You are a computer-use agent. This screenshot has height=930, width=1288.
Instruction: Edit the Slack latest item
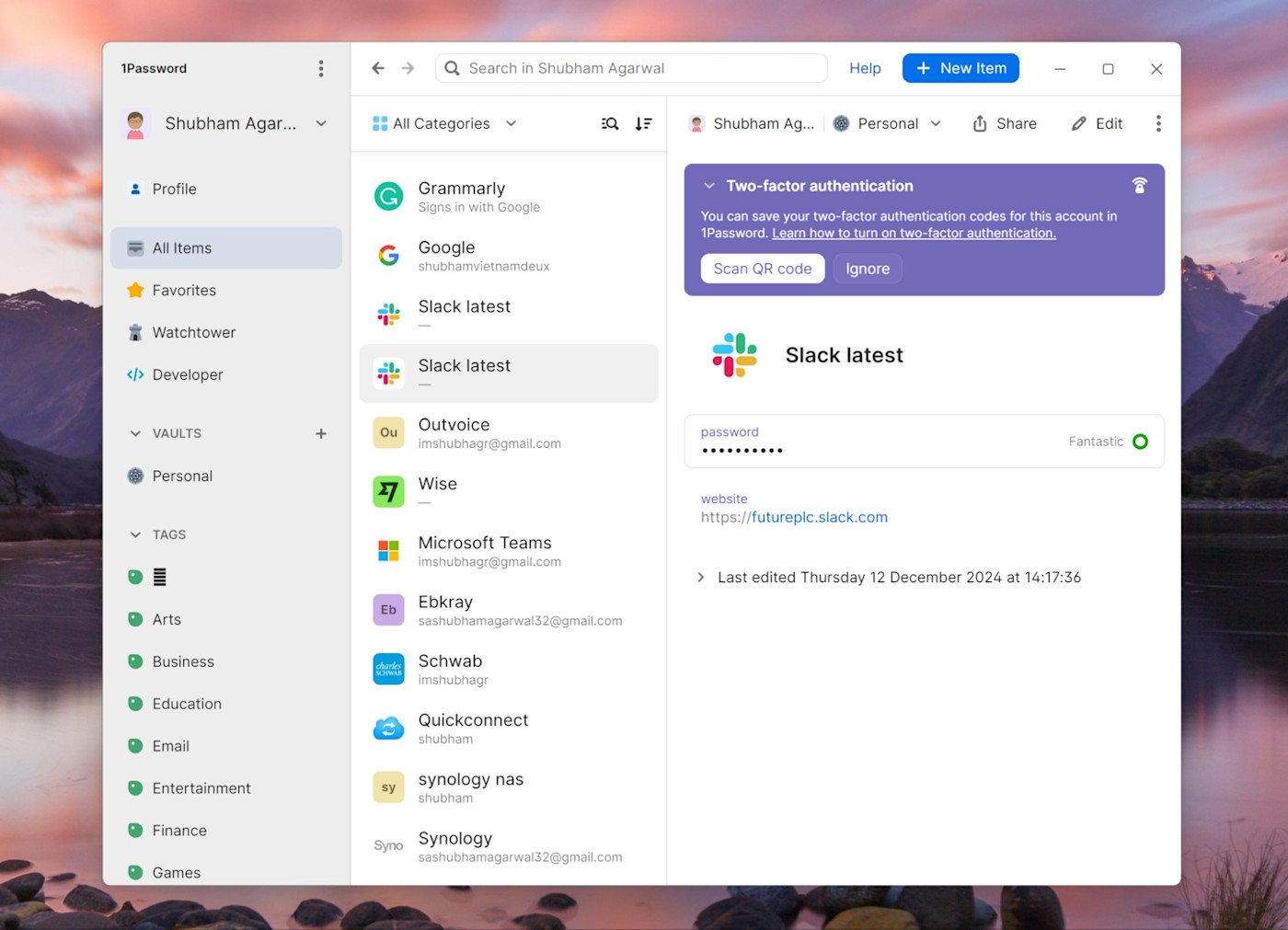coord(1097,123)
